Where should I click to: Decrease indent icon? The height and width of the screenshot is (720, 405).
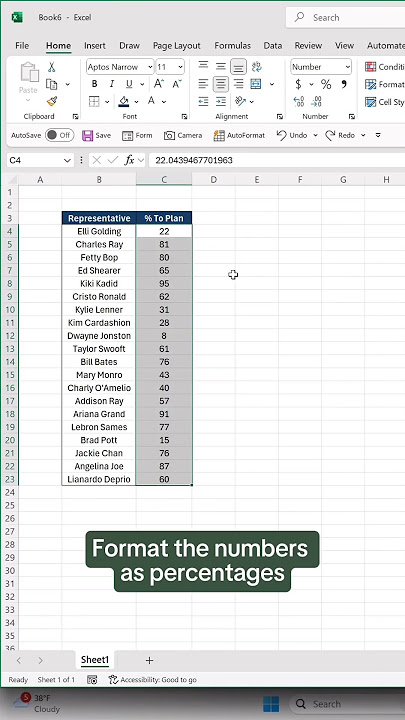pyautogui.click(x=203, y=101)
